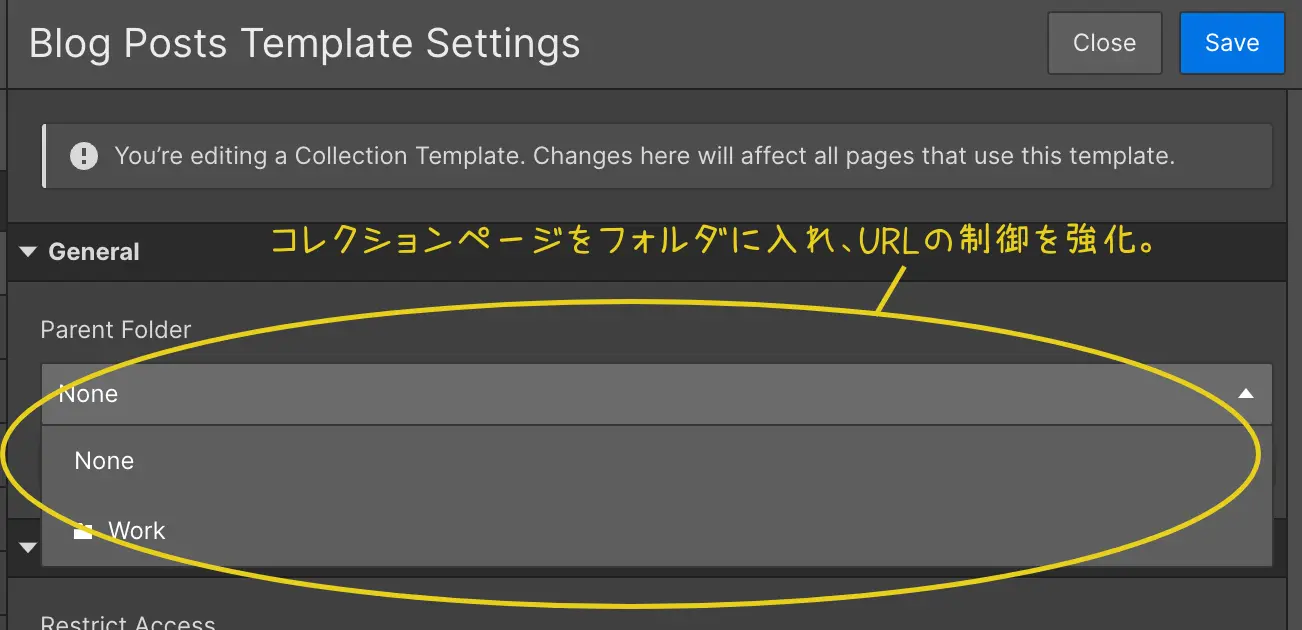Click the Parent Folder dropdown arrow
This screenshot has height=630, width=1302.
pos(1246,394)
